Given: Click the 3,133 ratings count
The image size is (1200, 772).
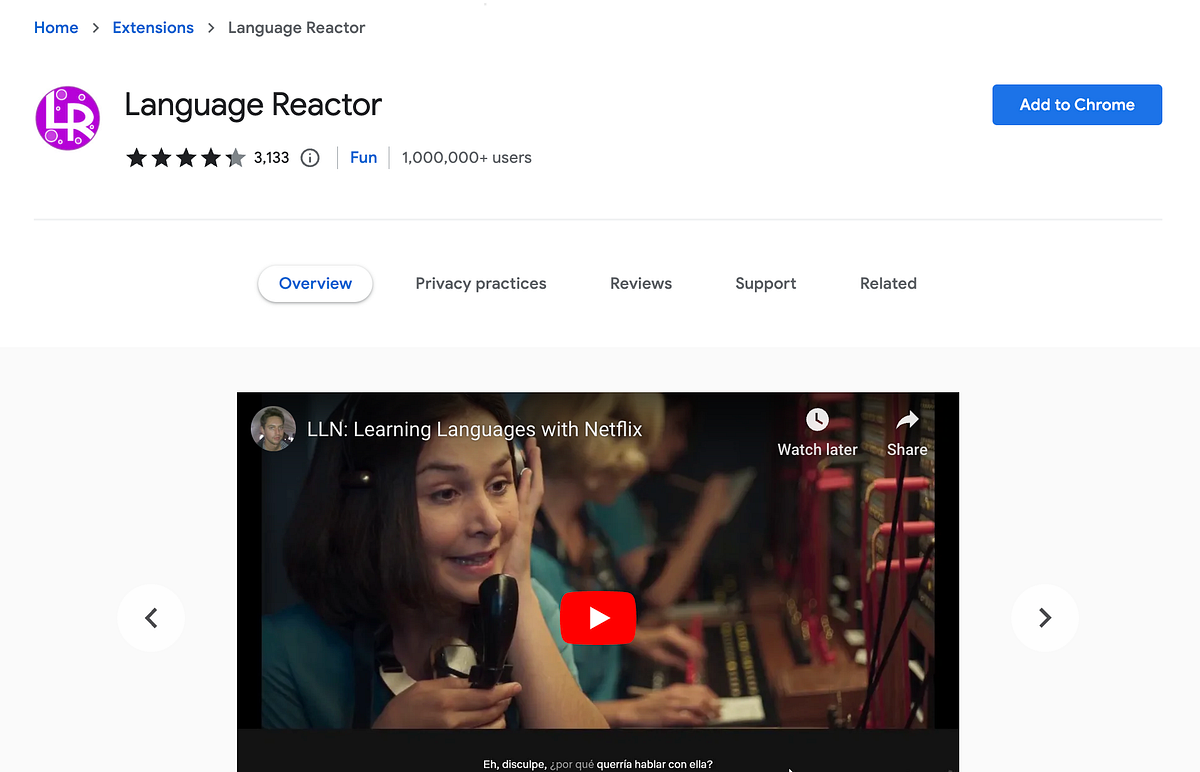Looking at the screenshot, I should pos(271,157).
